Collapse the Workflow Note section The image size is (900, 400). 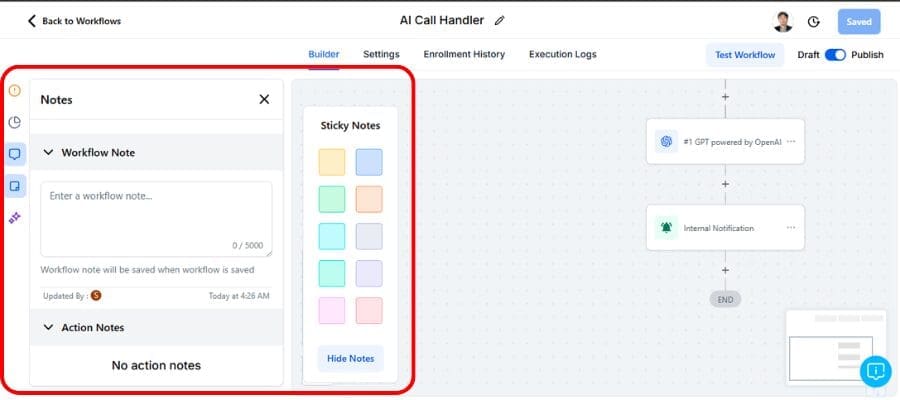[x=48, y=153]
